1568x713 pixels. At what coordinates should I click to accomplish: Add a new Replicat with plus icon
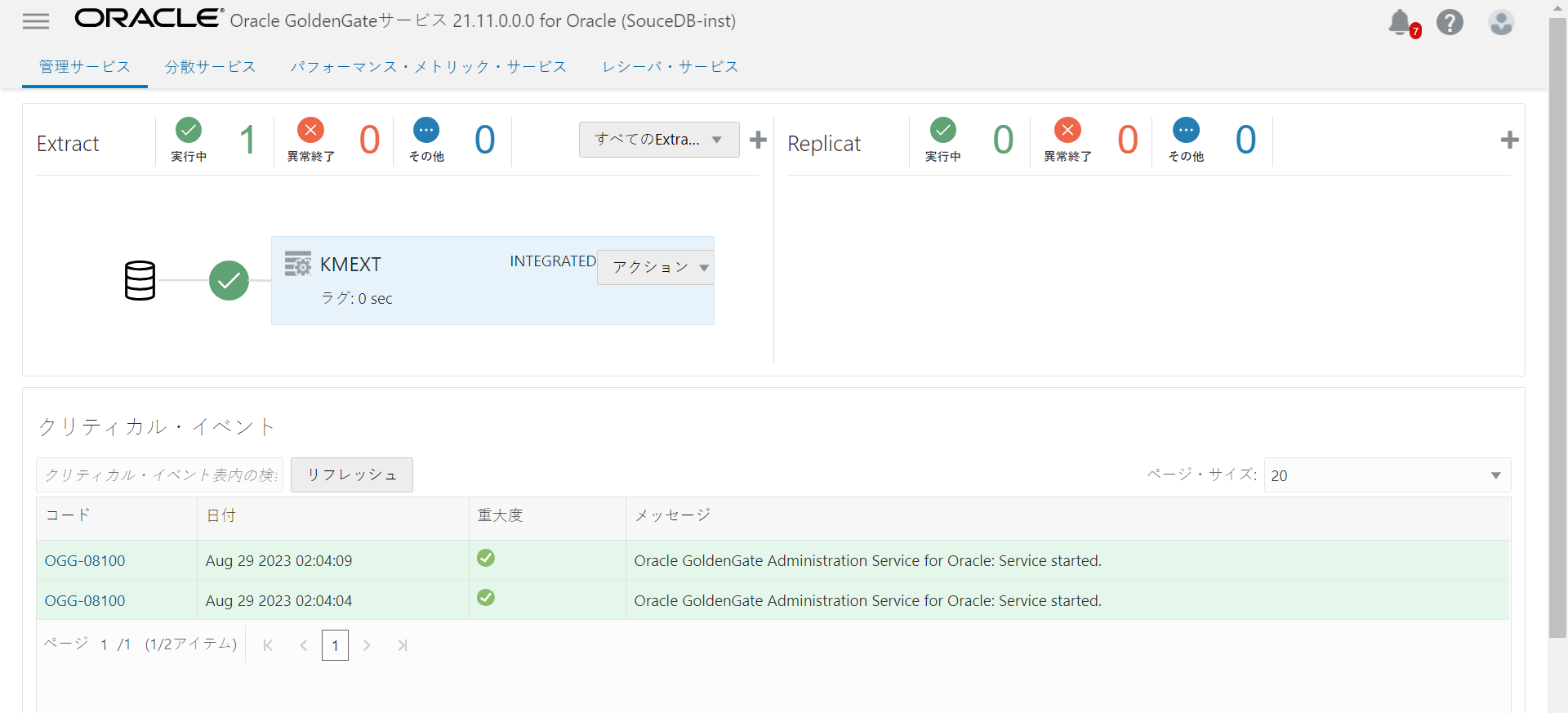click(1509, 140)
